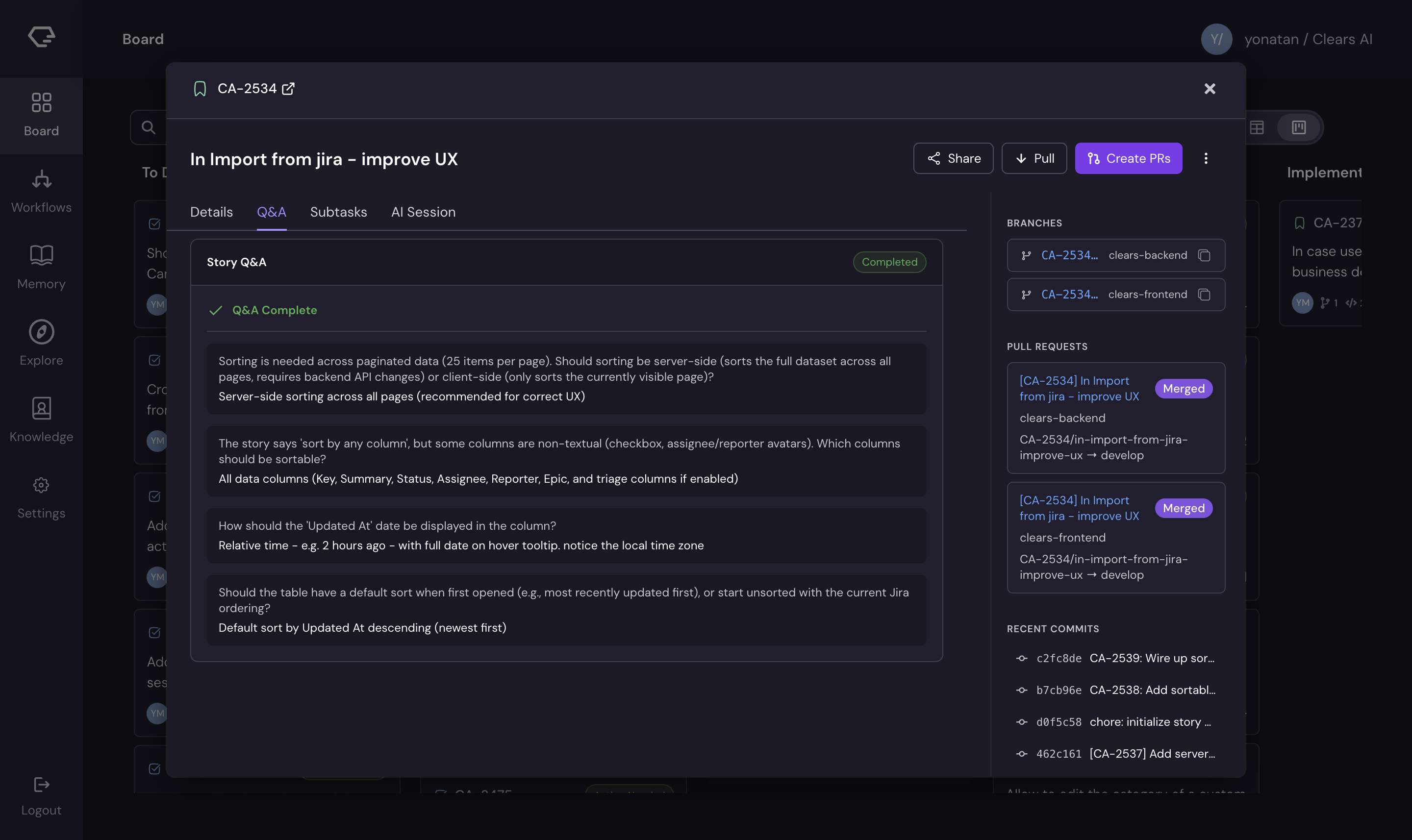Click the Merged badge on clears-frontend PR
This screenshot has height=840, width=1412.
1183,508
